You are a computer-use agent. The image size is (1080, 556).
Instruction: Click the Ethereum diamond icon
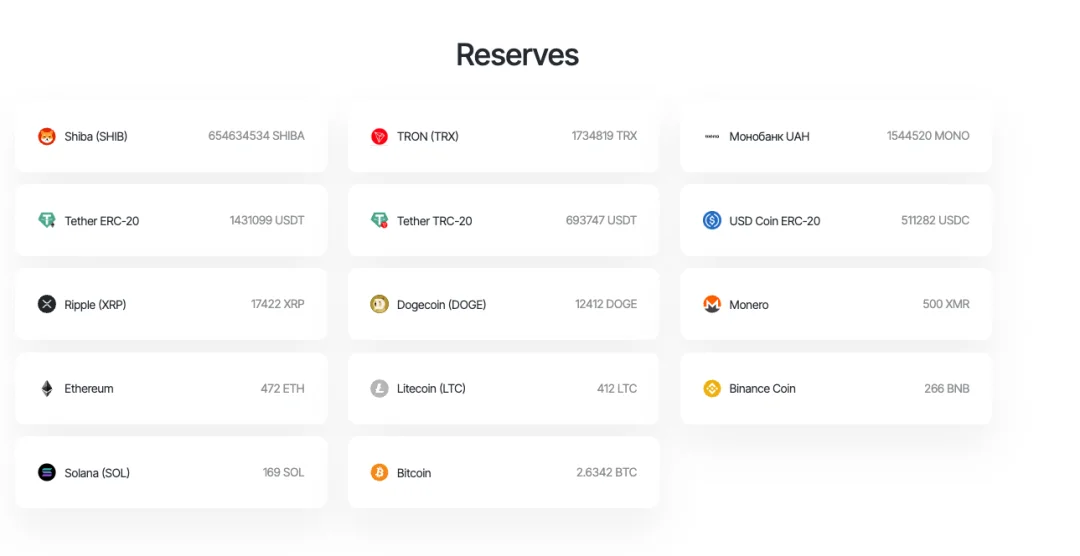click(x=47, y=389)
